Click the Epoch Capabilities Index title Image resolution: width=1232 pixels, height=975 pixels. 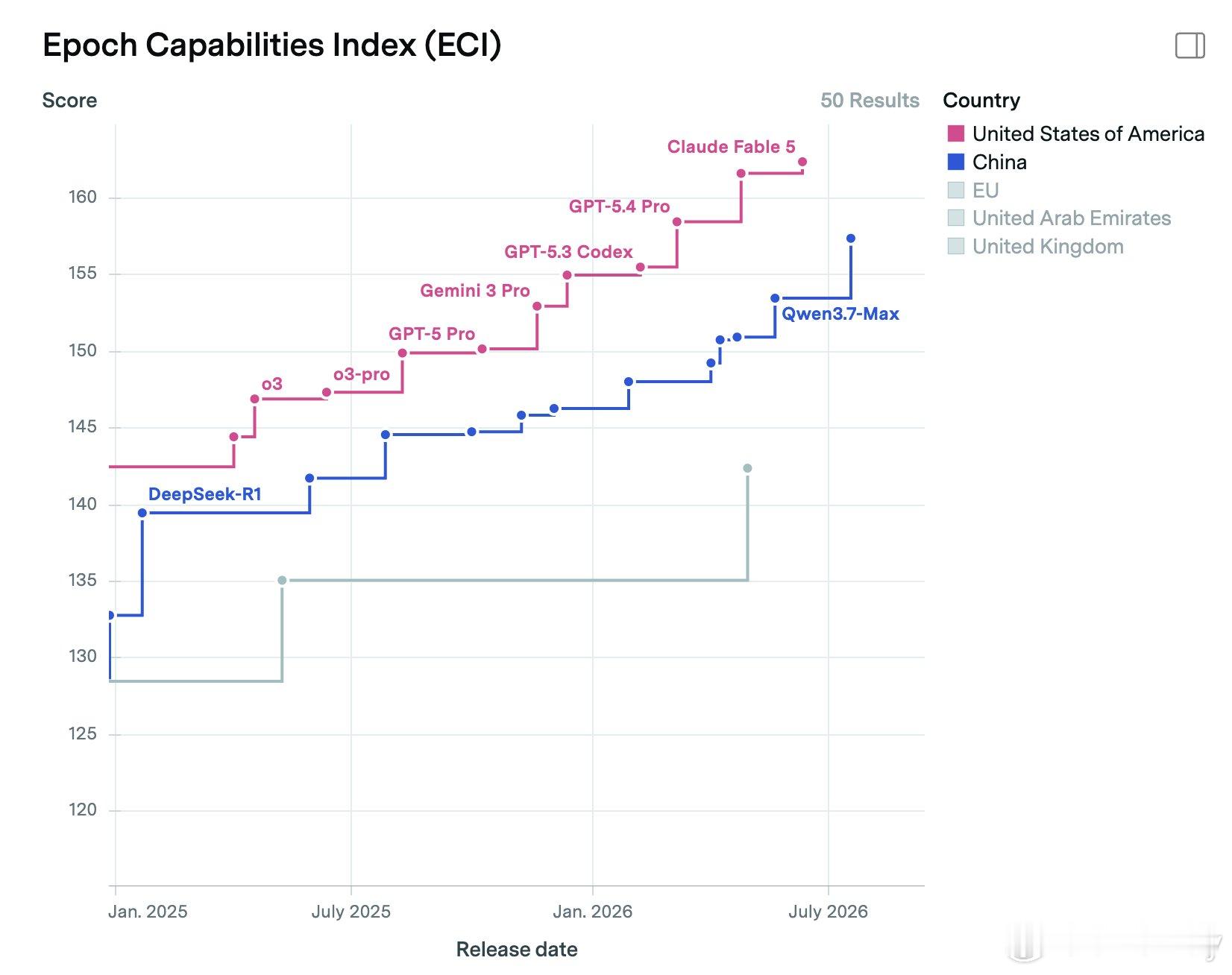pyautogui.click(x=272, y=45)
